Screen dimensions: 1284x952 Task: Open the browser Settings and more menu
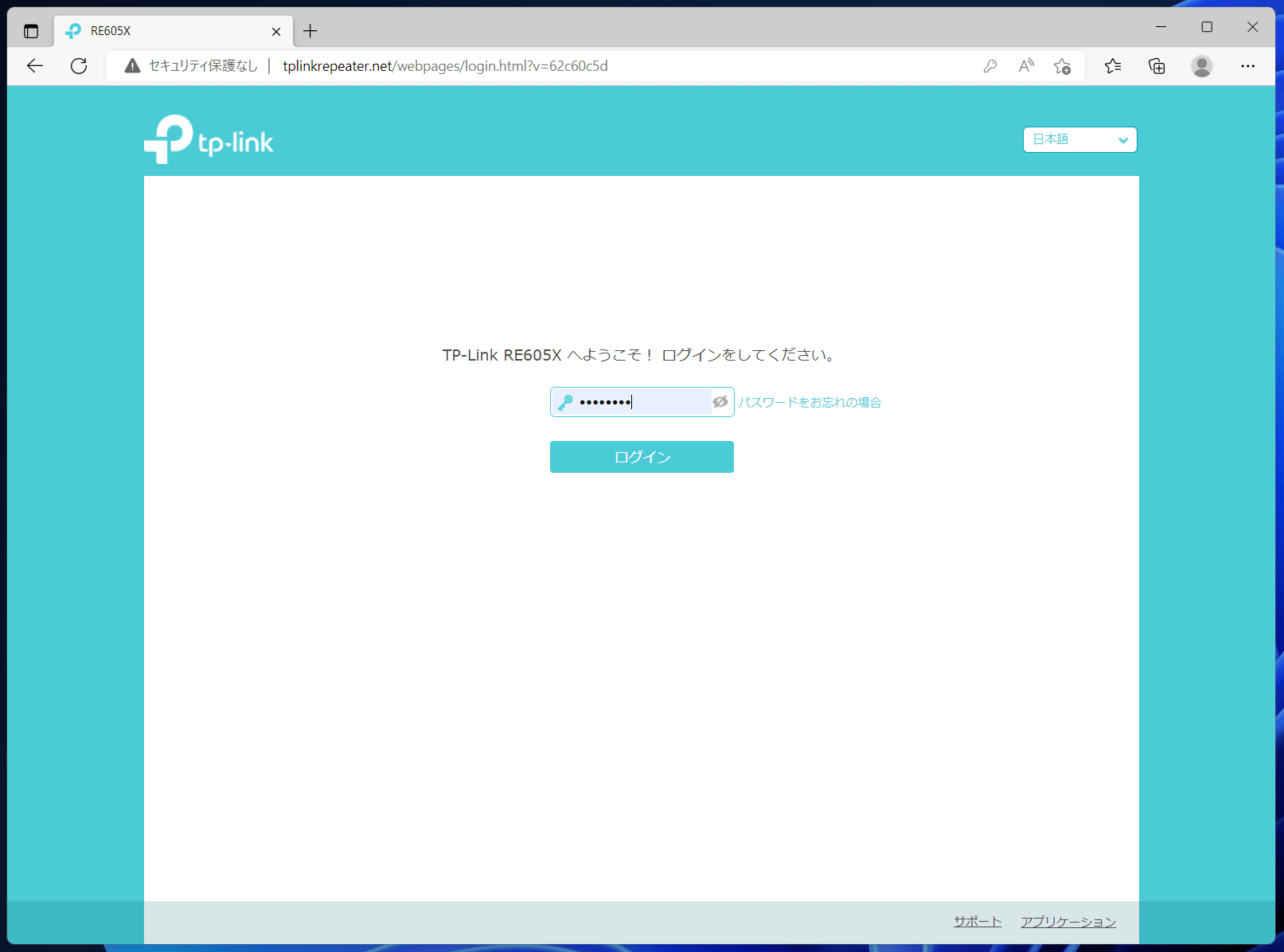click(x=1247, y=66)
